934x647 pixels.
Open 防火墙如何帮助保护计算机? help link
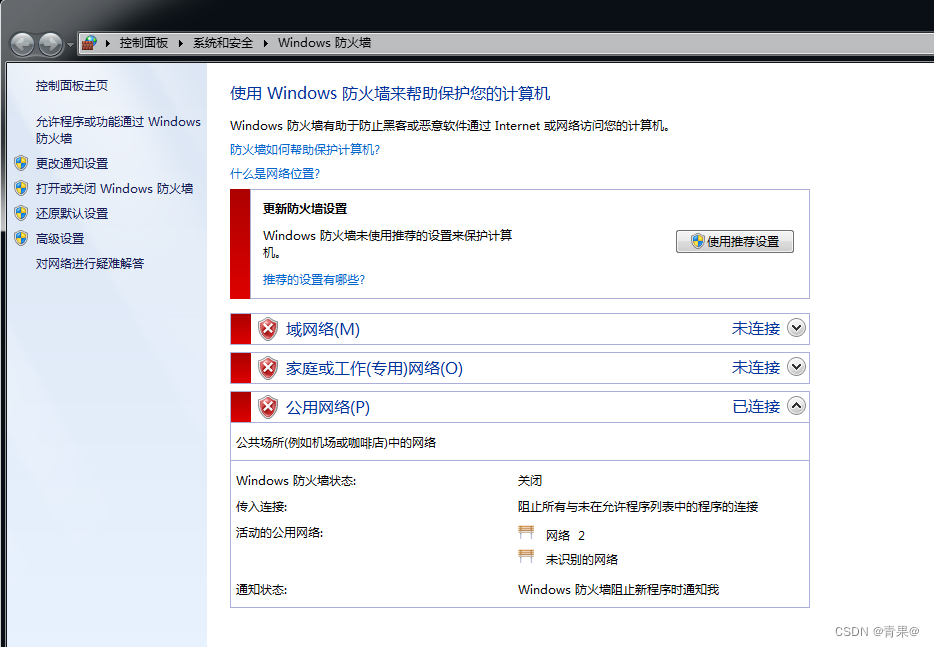point(305,150)
